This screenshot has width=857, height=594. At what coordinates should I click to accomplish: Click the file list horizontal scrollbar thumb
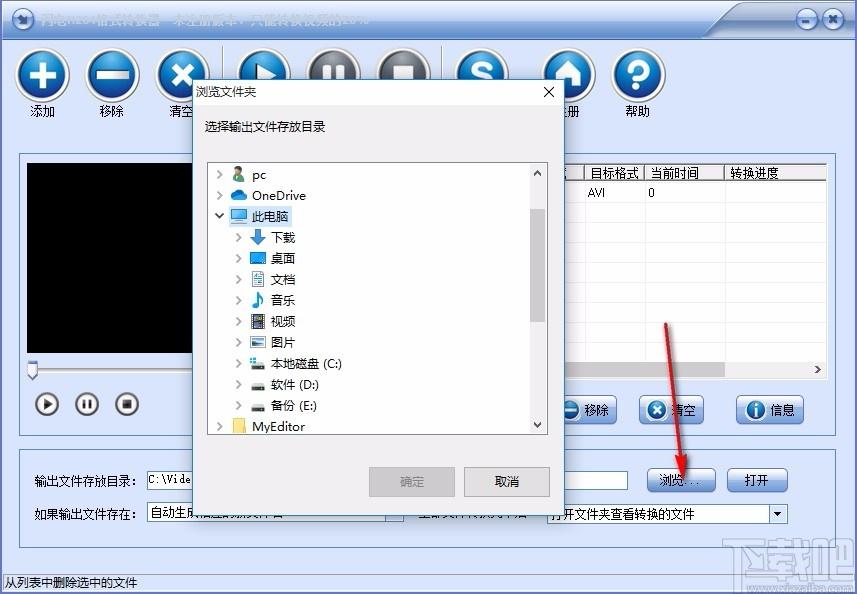click(x=644, y=370)
